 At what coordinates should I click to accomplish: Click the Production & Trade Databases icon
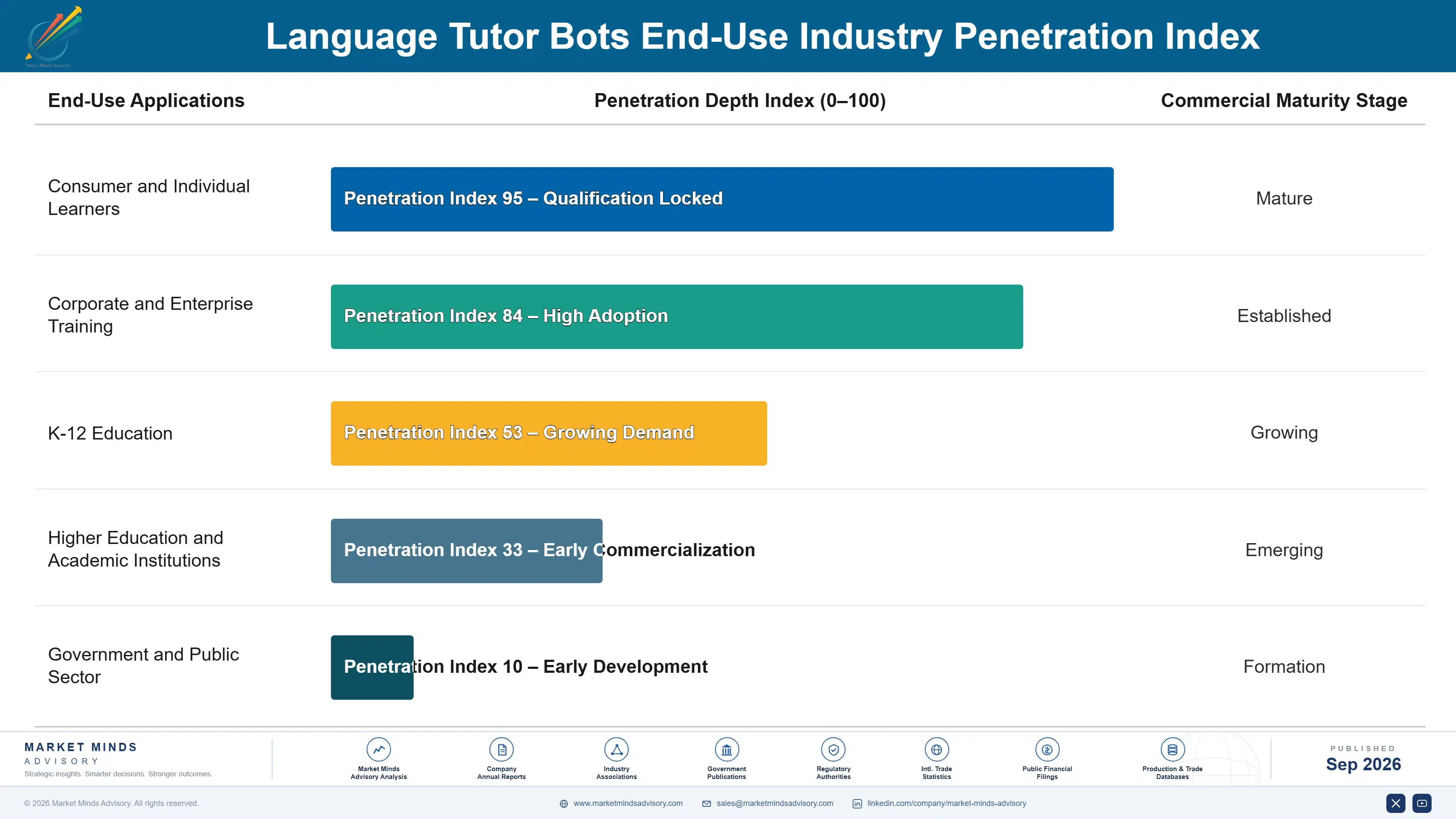pyautogui.click(x=1172, y=749)
